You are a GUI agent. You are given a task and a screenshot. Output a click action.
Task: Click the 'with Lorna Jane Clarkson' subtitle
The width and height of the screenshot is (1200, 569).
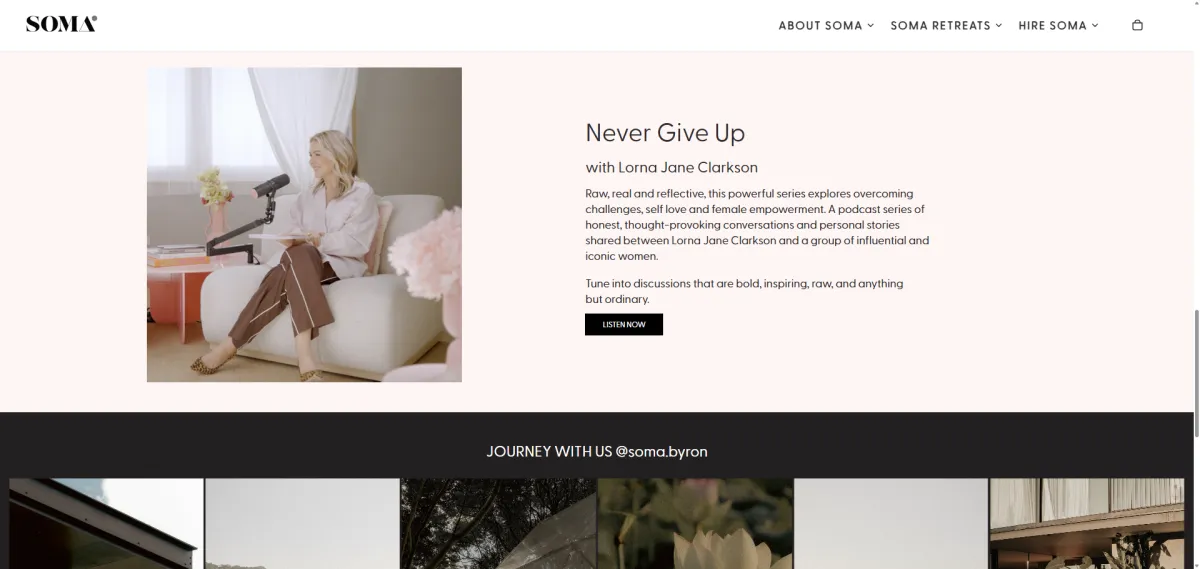(x=672, y=167)
